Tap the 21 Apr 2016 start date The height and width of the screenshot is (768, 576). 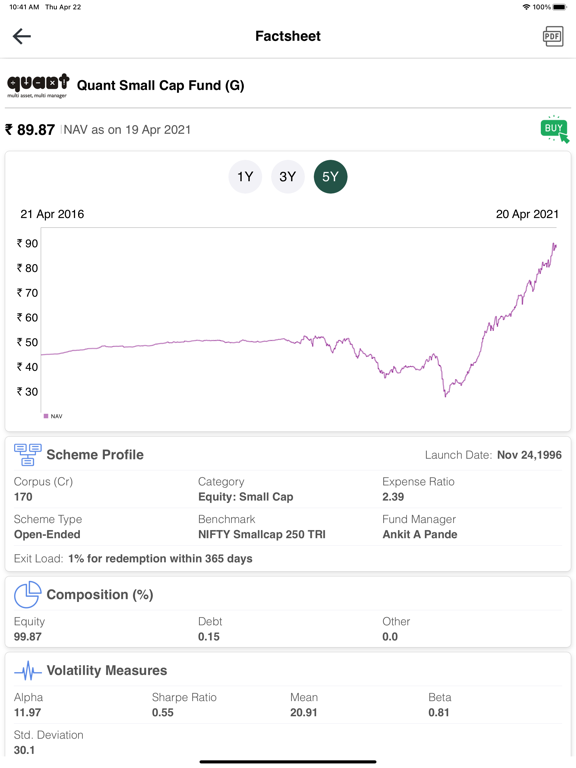[52, 214]
